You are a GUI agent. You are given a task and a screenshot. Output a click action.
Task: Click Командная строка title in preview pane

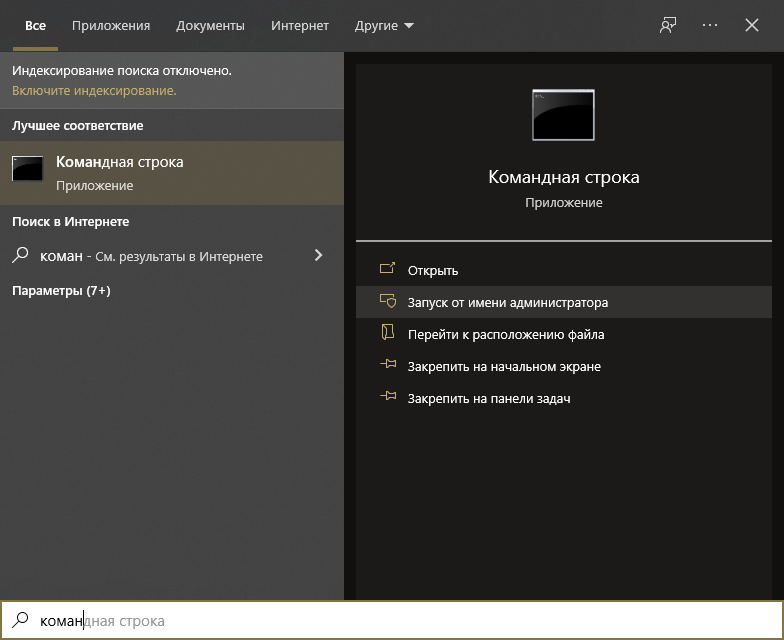[x=564, y=177]
